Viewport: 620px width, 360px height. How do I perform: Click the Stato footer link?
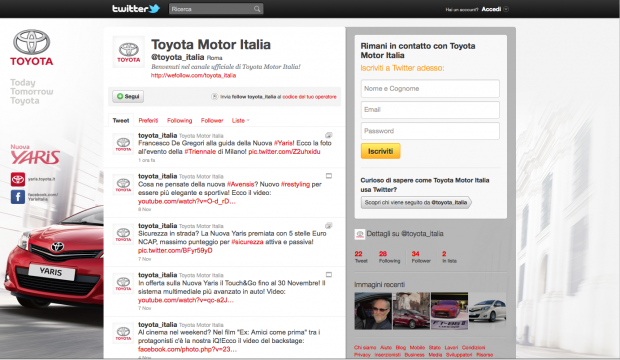435,348
